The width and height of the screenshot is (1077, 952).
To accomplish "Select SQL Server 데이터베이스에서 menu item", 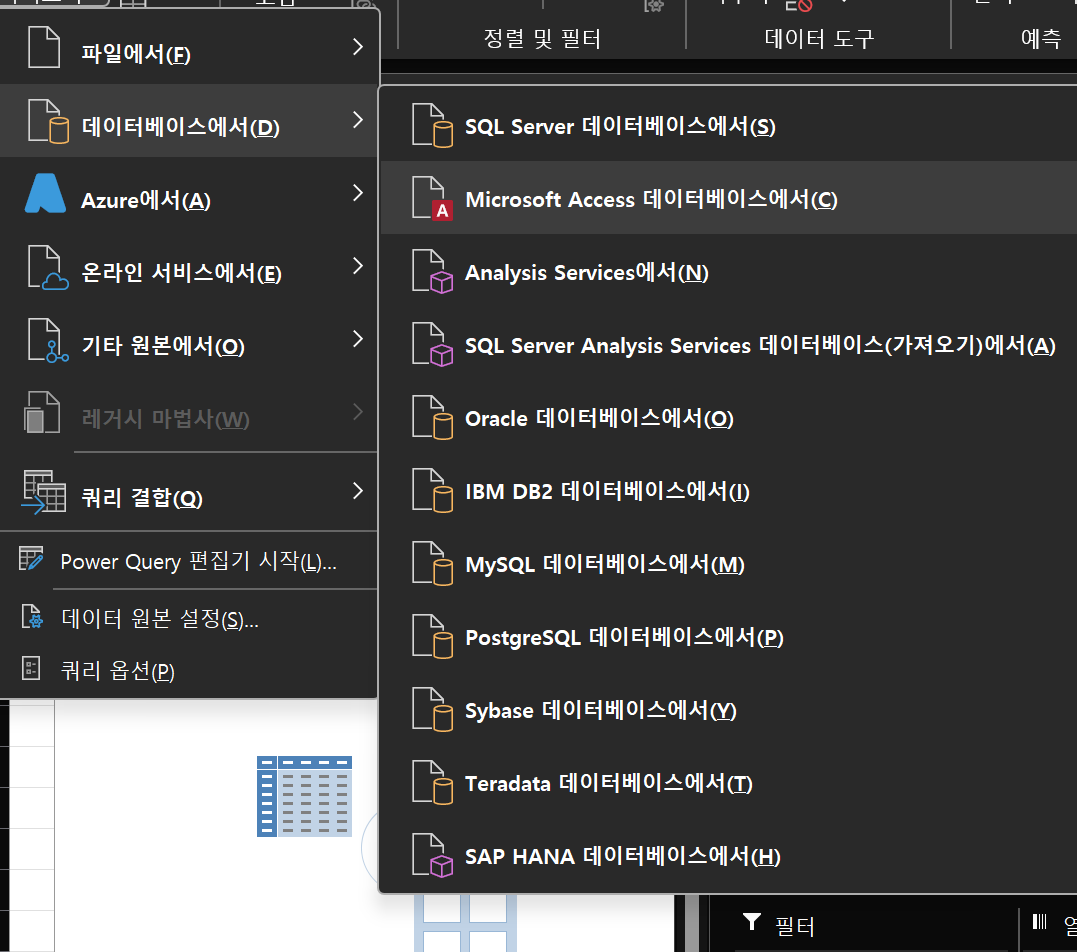I will (619, 127).
